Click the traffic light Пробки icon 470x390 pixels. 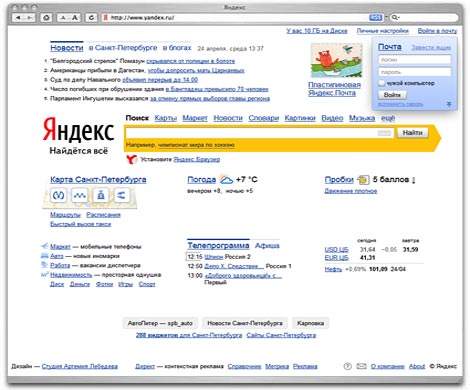pos(363,180)
